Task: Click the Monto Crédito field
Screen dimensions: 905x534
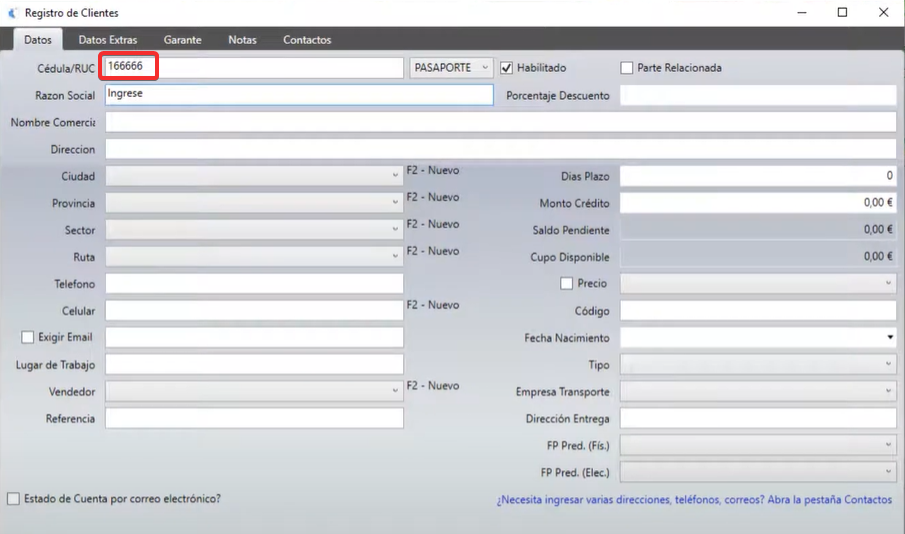Action: (758, 203)
